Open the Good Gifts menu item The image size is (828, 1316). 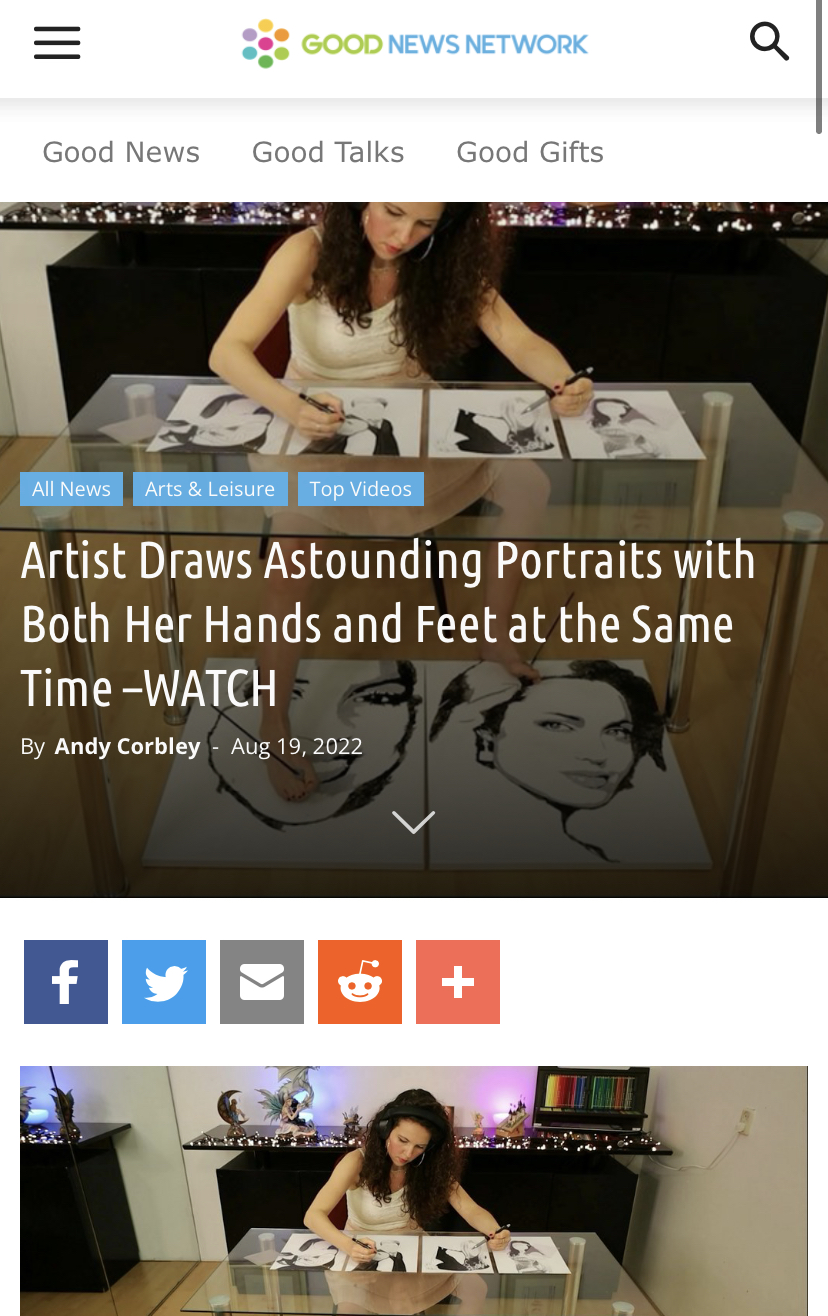point(530,152)
